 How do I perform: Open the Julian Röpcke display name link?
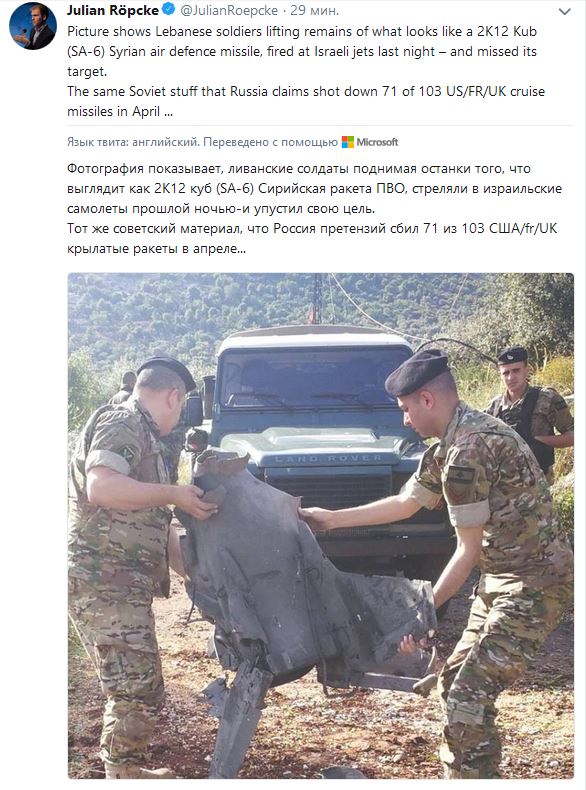tap(113, 10)
